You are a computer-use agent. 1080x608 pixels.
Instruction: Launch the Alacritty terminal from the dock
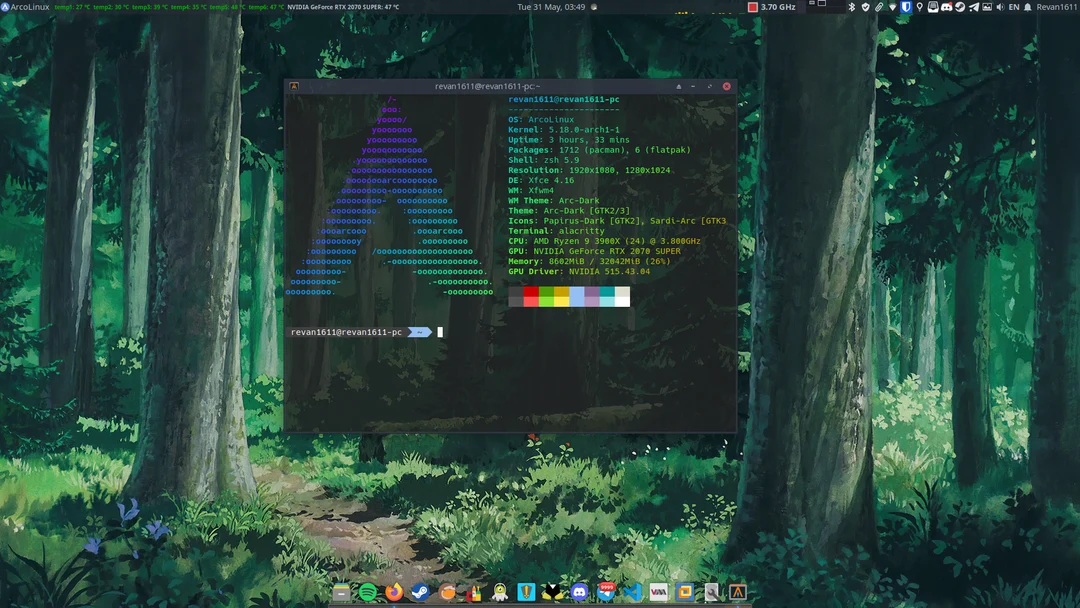tap(738, 592)
